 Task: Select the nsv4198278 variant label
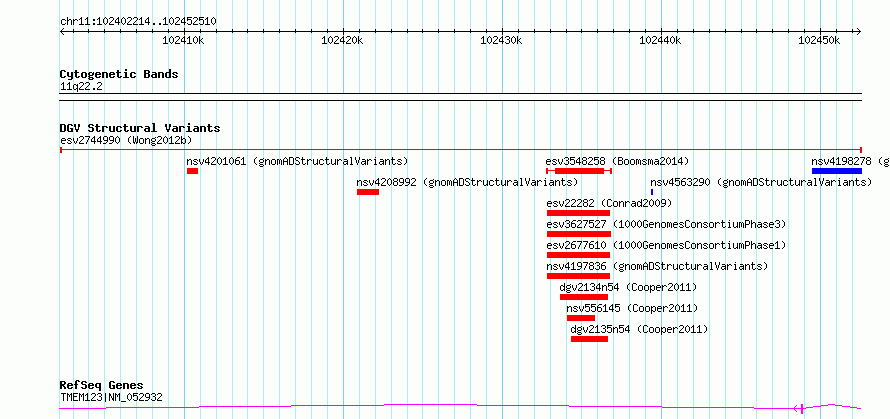(x=850, y=161)
